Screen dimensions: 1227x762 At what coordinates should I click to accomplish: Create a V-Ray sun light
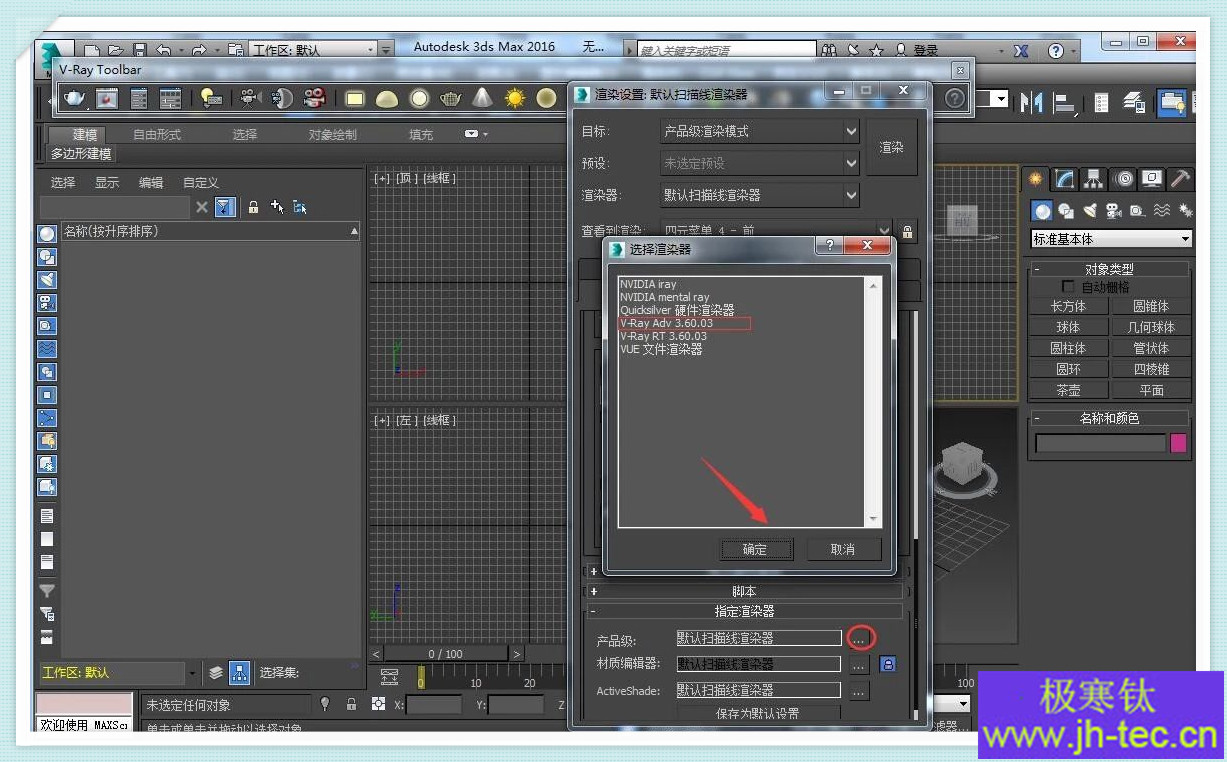[515, 98]
